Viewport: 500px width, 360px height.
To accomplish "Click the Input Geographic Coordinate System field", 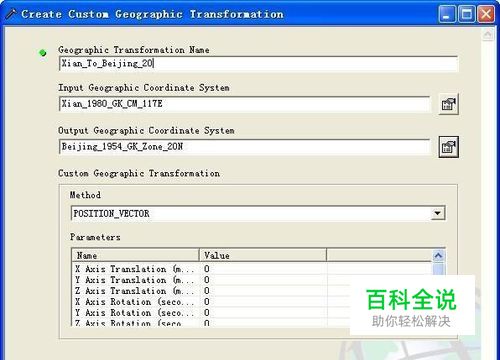I will point(244,104).
